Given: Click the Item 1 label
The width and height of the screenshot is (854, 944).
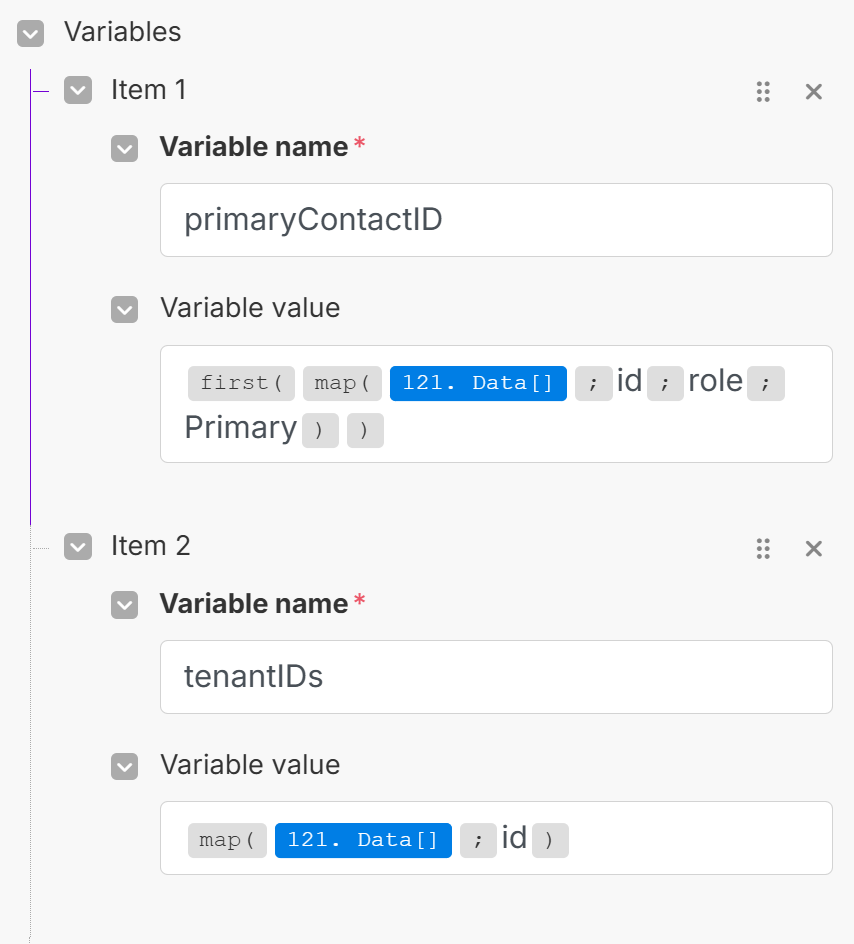Looking at the screenshot, I should [x=149, y=90].
